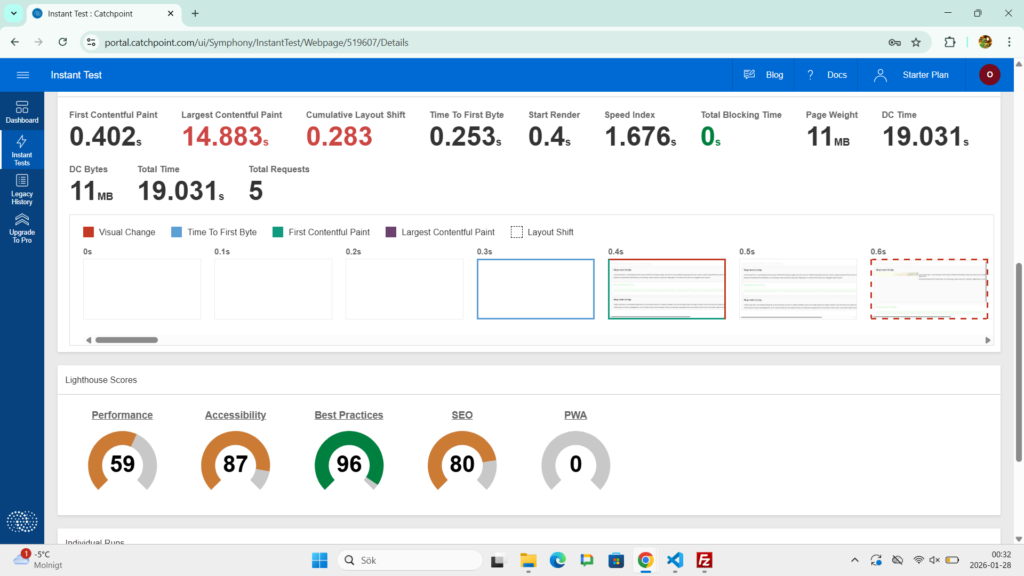Toggle the Layout Shift legend box
The image size is (1024, 576).
[517, 232]
